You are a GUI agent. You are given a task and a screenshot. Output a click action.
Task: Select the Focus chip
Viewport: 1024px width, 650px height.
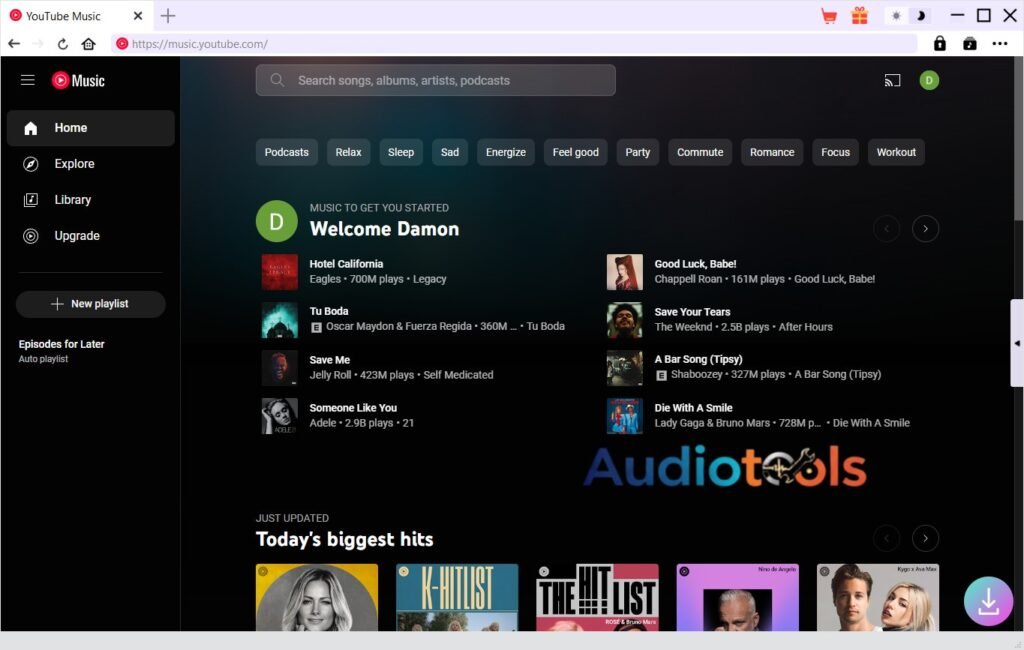point(835,152)
